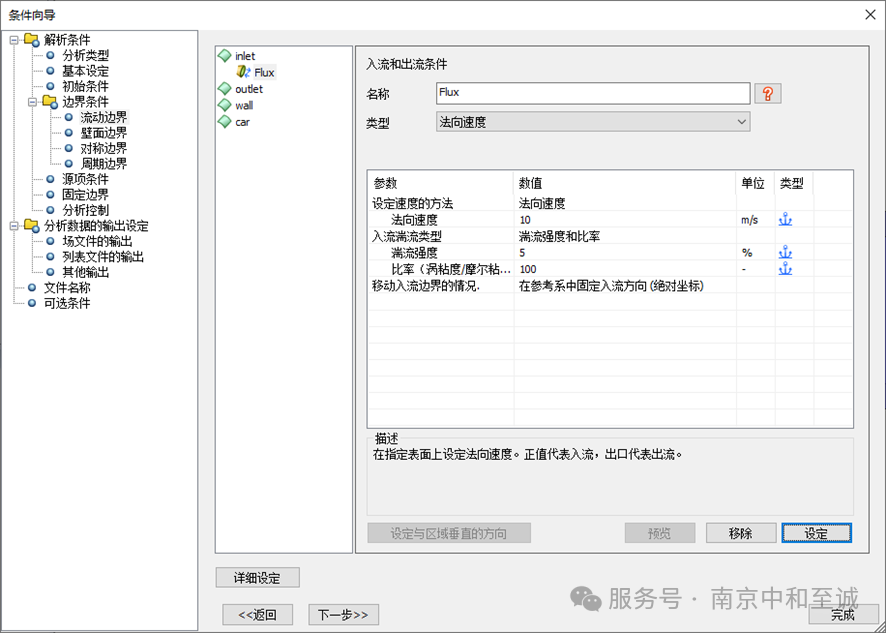Collapse the 分析数据的输出设定 tree node
Image resolution: width=886 pixels, height=633 pixels.
point(14,226)
